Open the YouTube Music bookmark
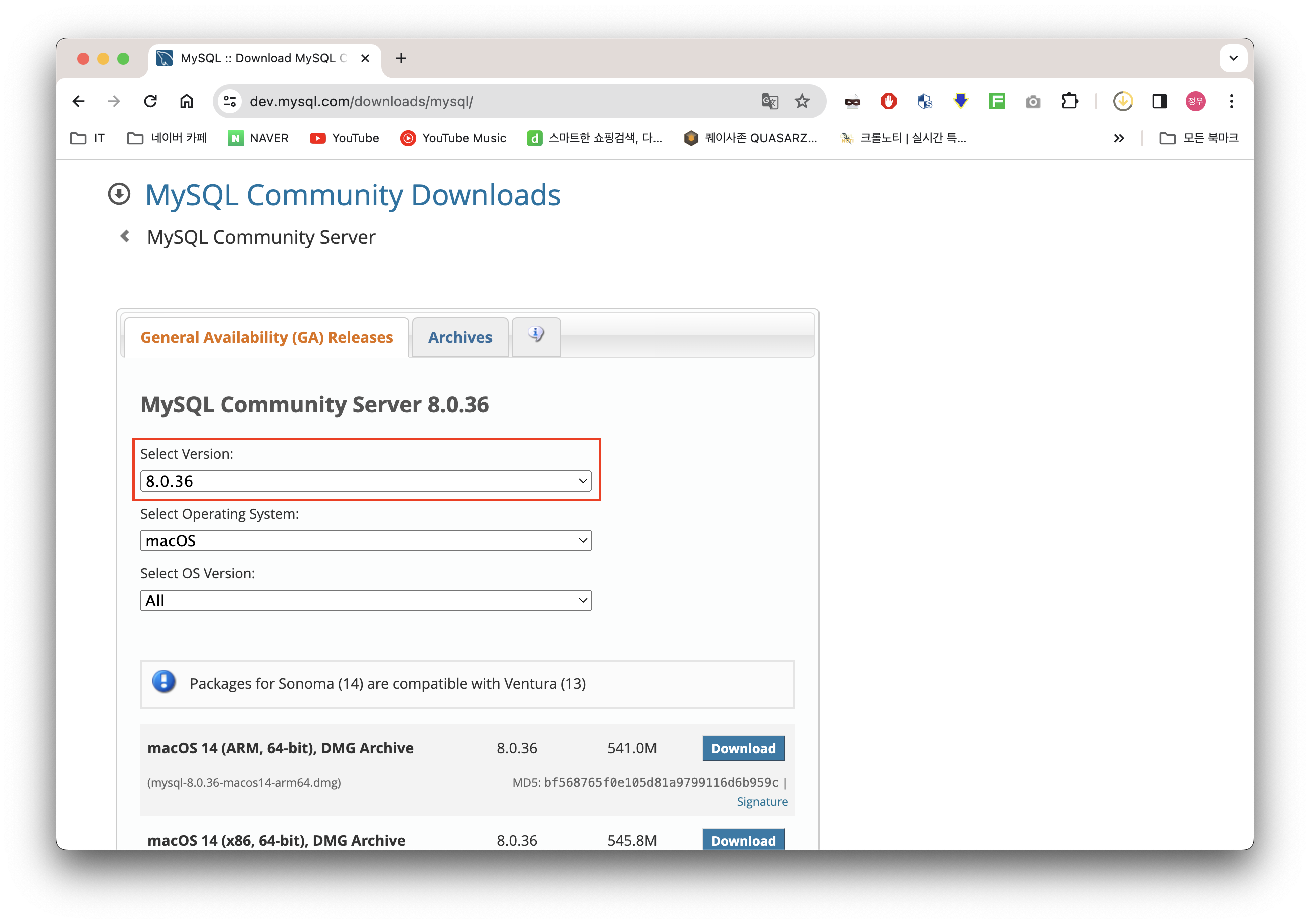The image size is (1310, 924). 453,138
